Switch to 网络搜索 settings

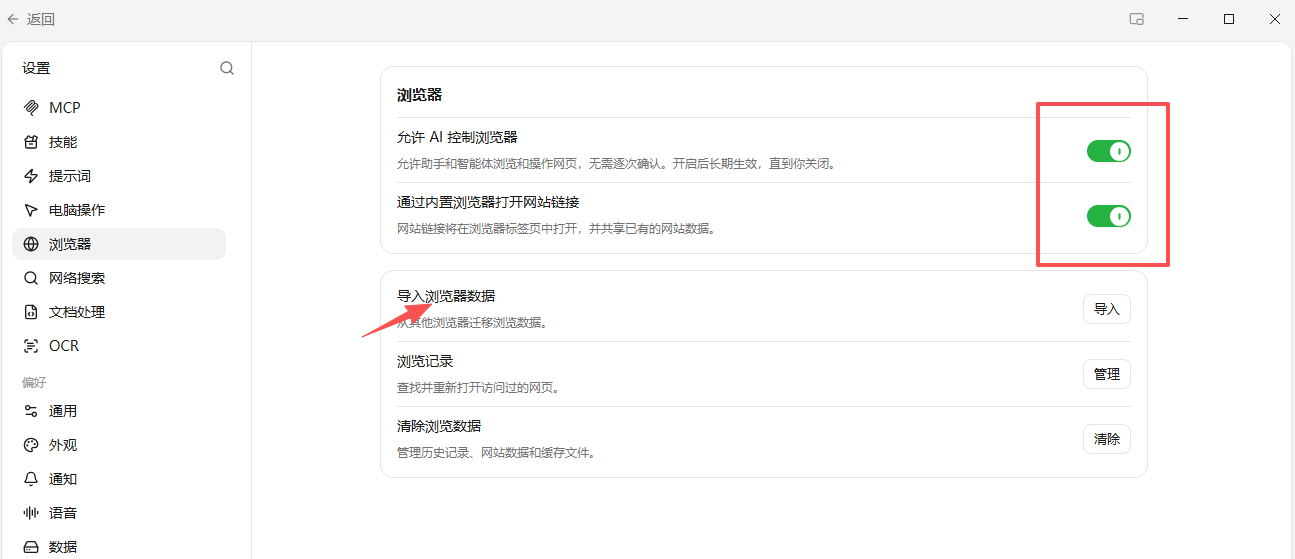(119, 278)
